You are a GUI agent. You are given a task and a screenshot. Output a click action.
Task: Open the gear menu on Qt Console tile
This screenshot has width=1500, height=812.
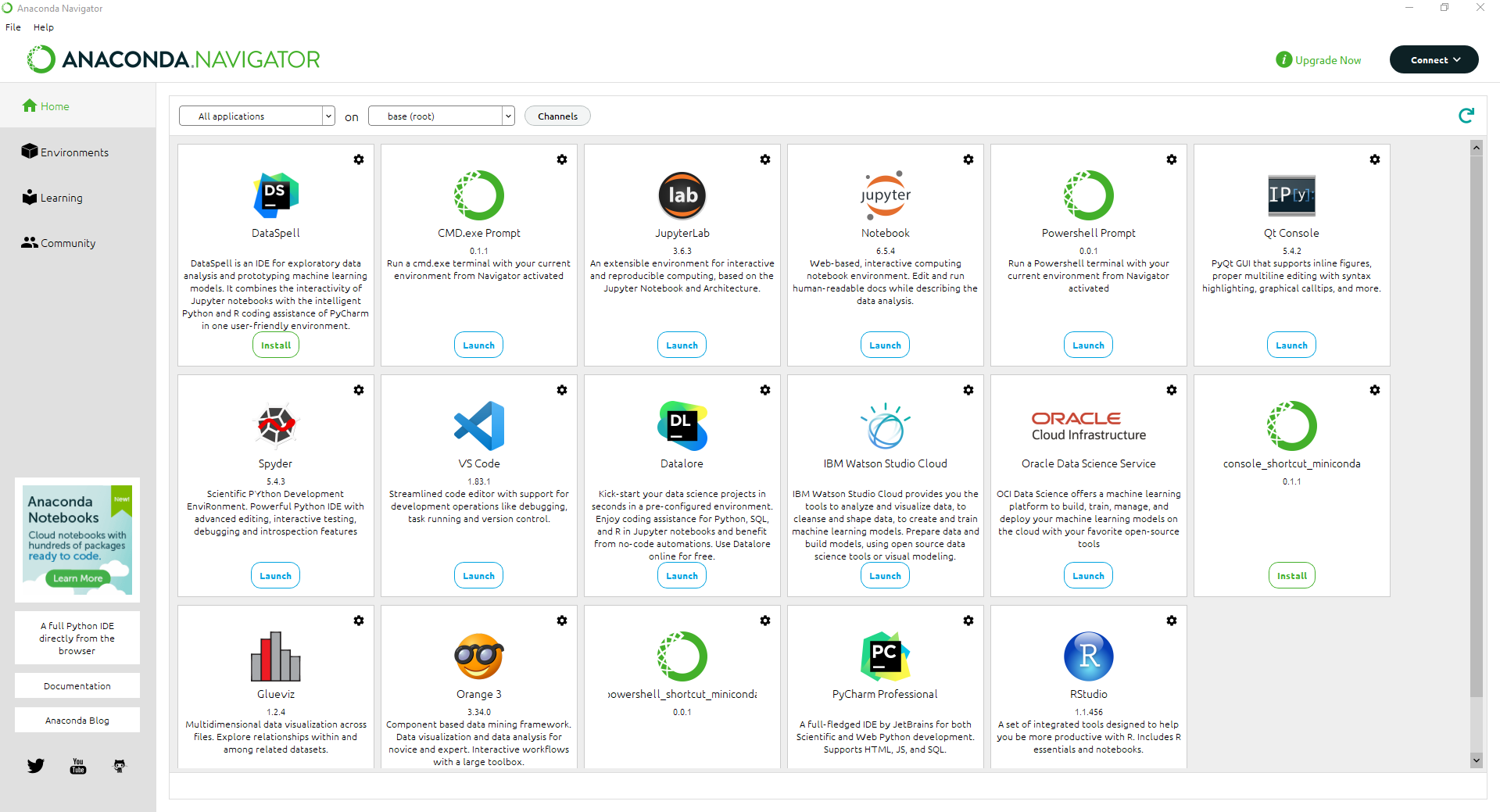point(1375,159)
